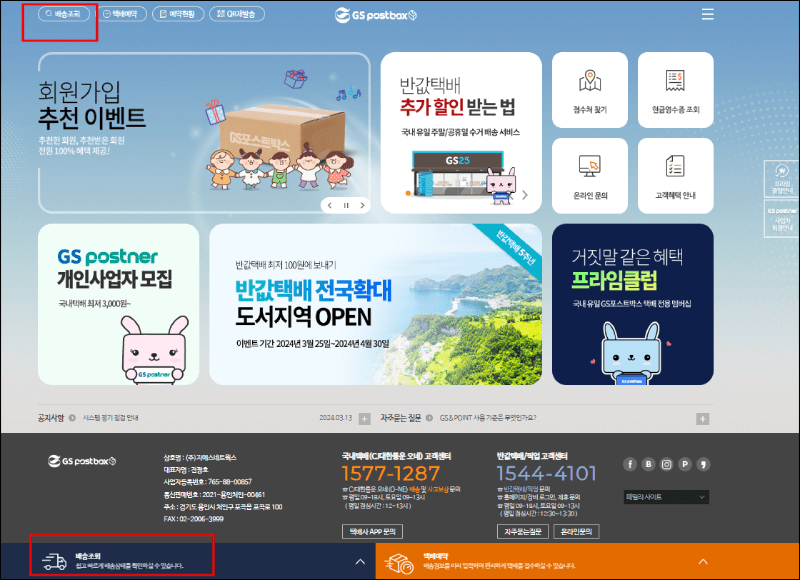Open the GS postner 사업자 회원안내 side link
This screenshot has height=580, width=800.
click(782, 218)
